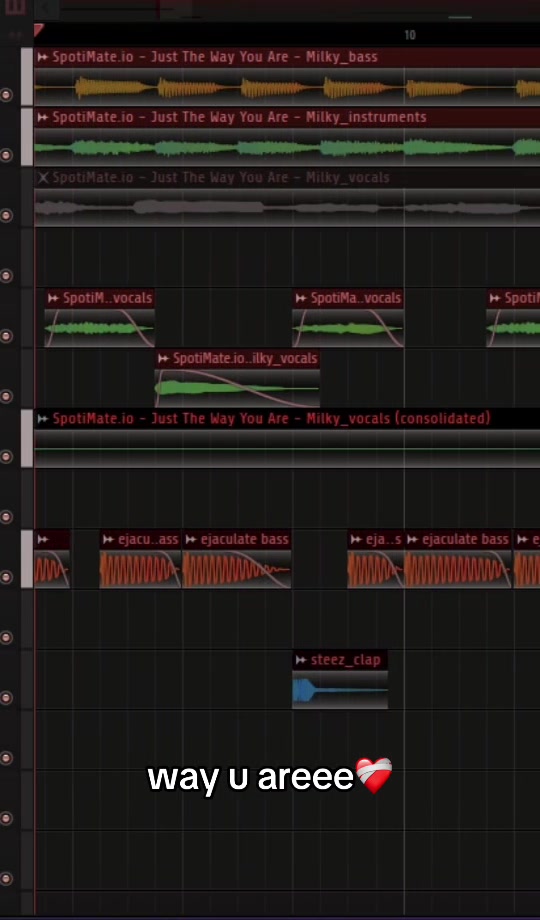The image size is (540, 920).
Task: Click the consolidated Milky_vocals clip menu icon
Action: coord(42,418)
